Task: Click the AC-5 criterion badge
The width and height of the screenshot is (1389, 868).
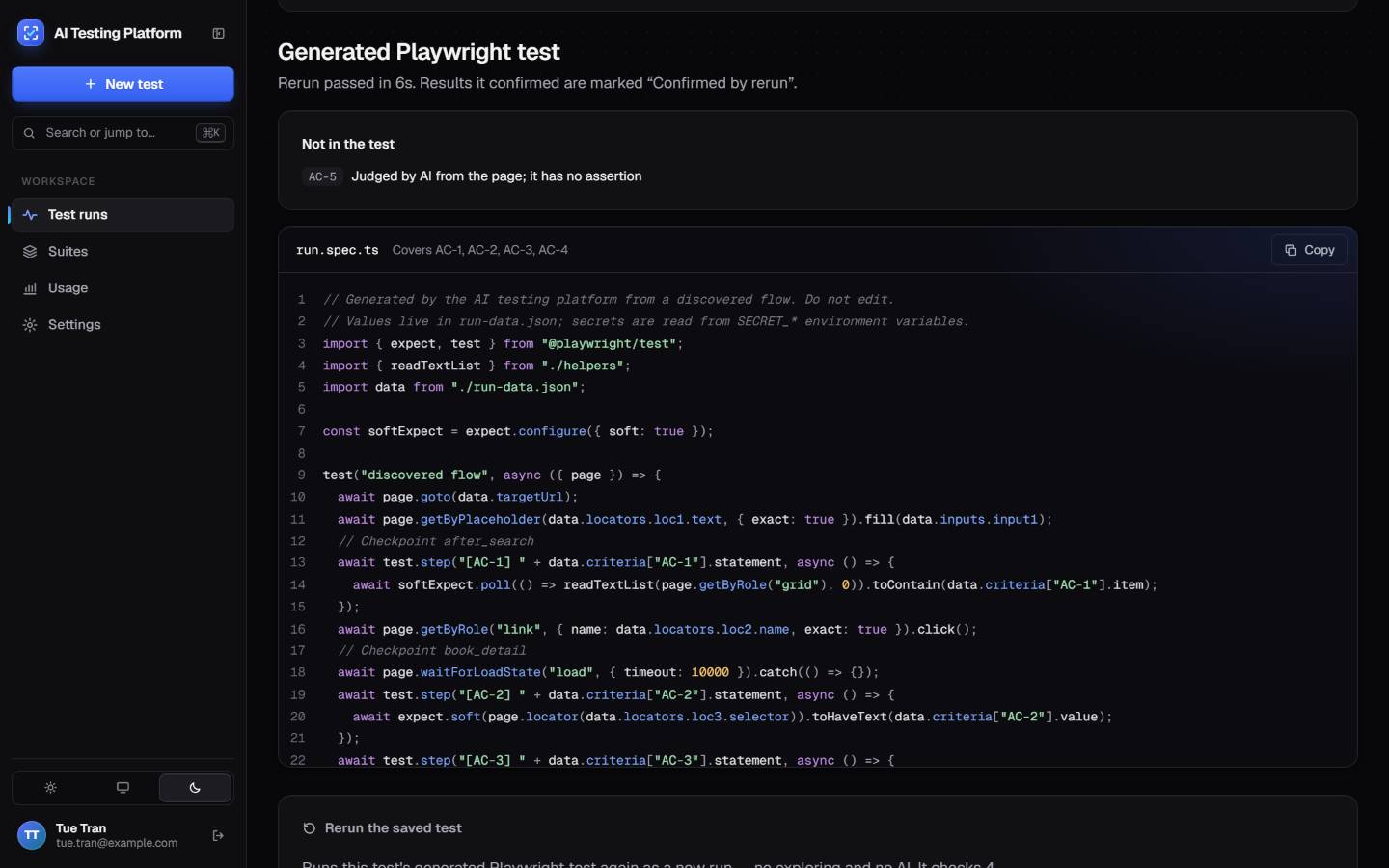Action: point(322,176)
